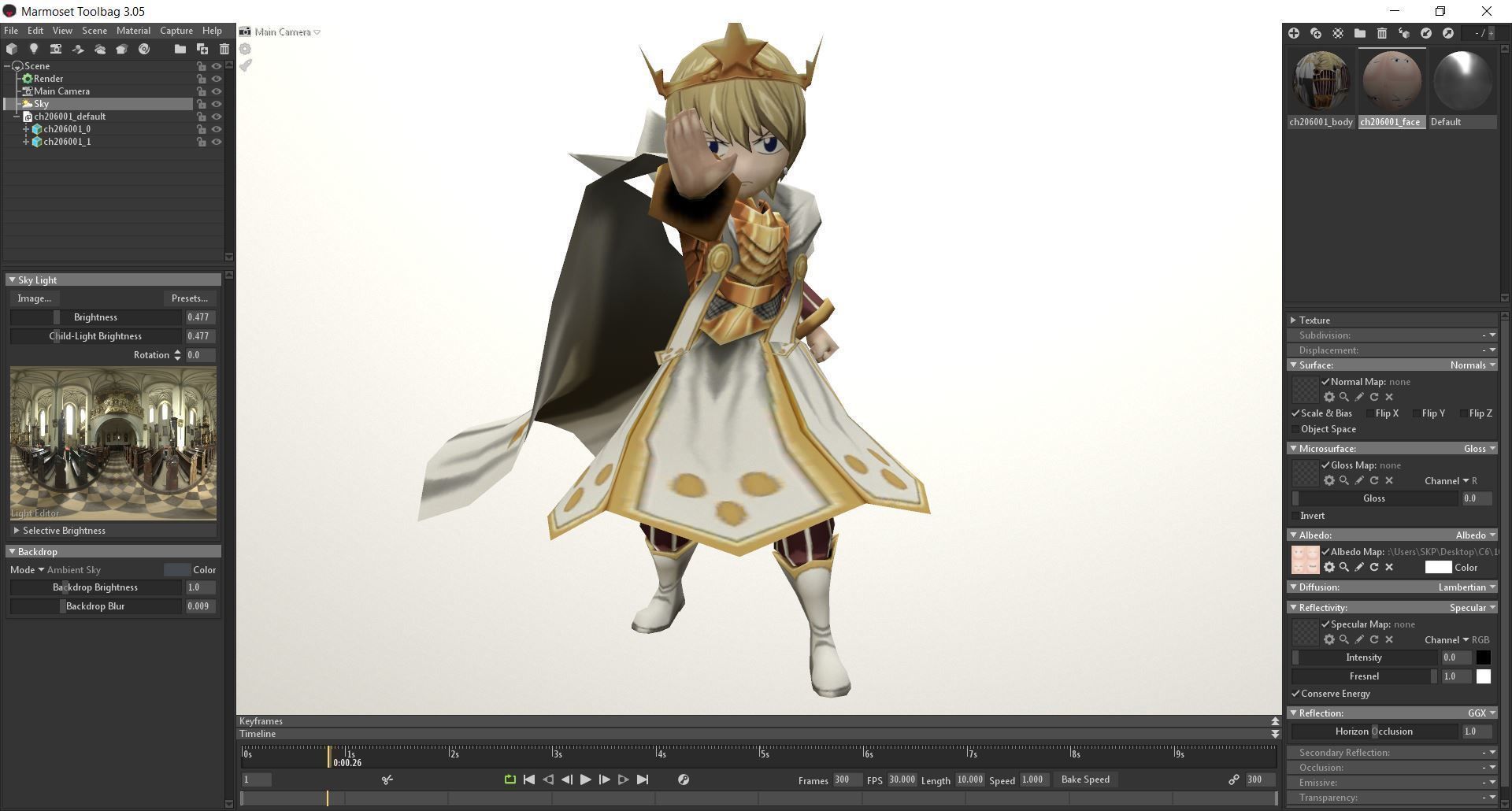
Task: Apply material to mesh cube icon
Action: tap(1404, 33)
